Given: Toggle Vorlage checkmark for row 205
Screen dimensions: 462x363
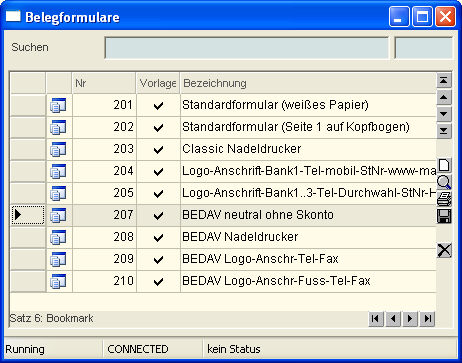Looking at the screenshot, I should tap(158, 194).
